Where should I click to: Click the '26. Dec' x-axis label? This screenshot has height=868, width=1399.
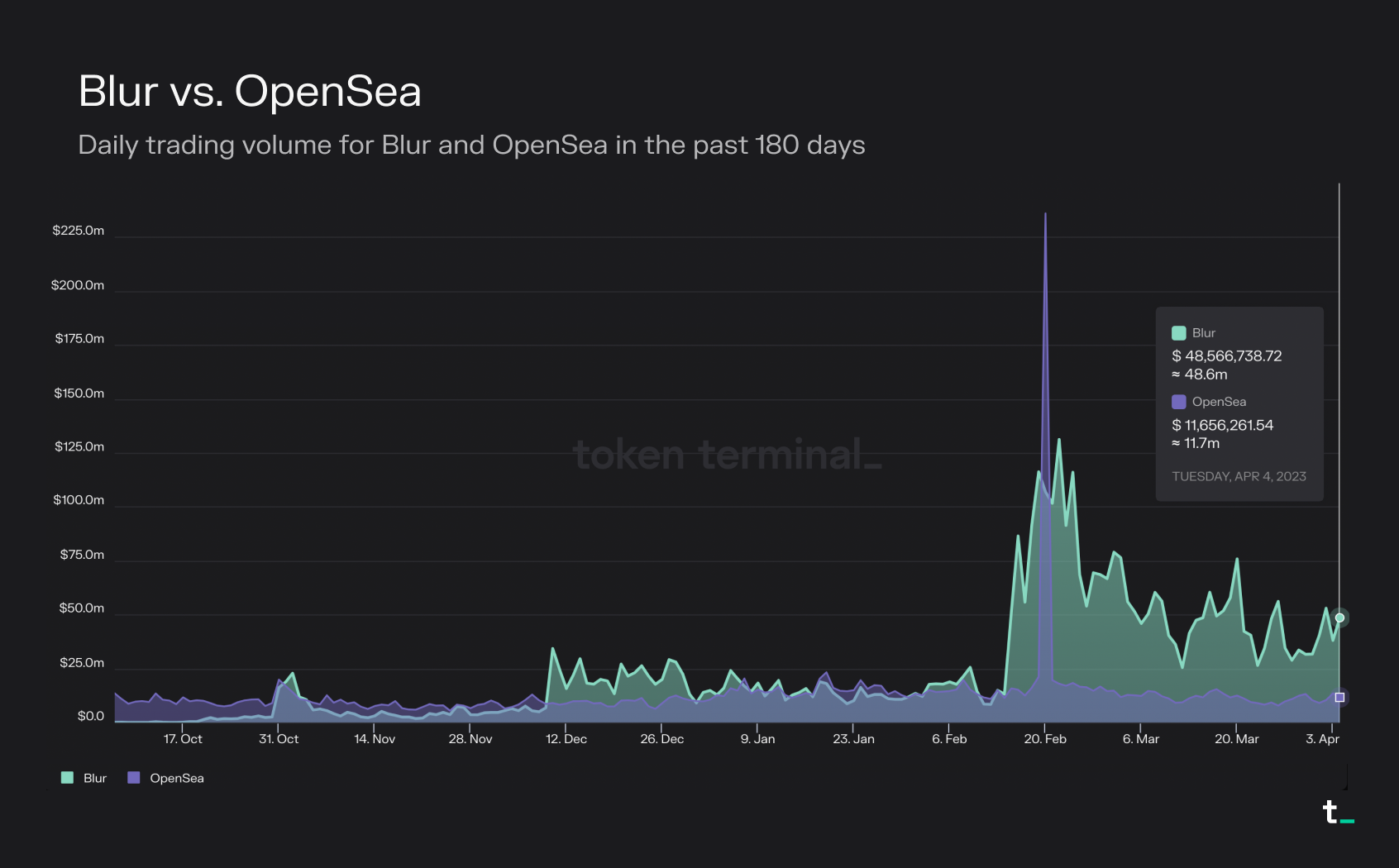(662, 739)
